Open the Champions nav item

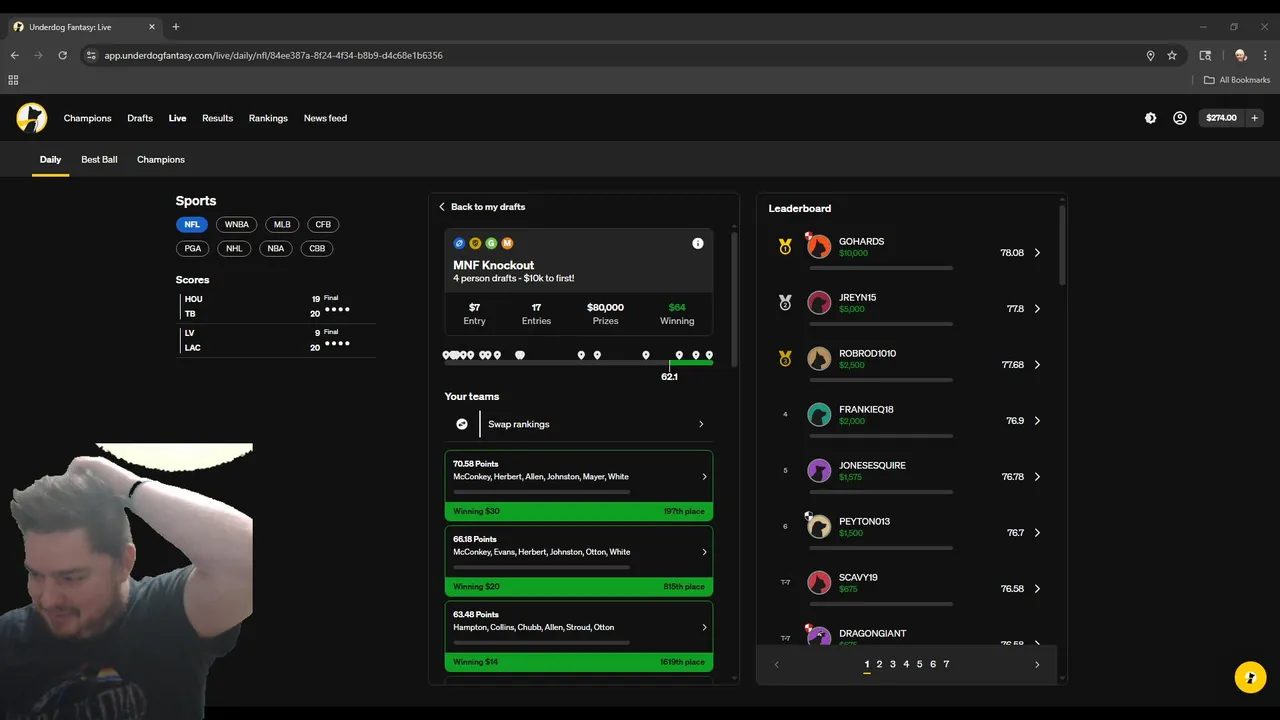(x=88, y=118)
